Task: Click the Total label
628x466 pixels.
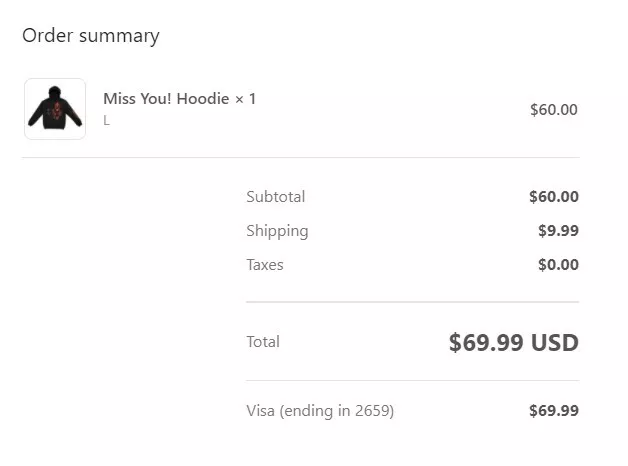Action: [263, 342]
